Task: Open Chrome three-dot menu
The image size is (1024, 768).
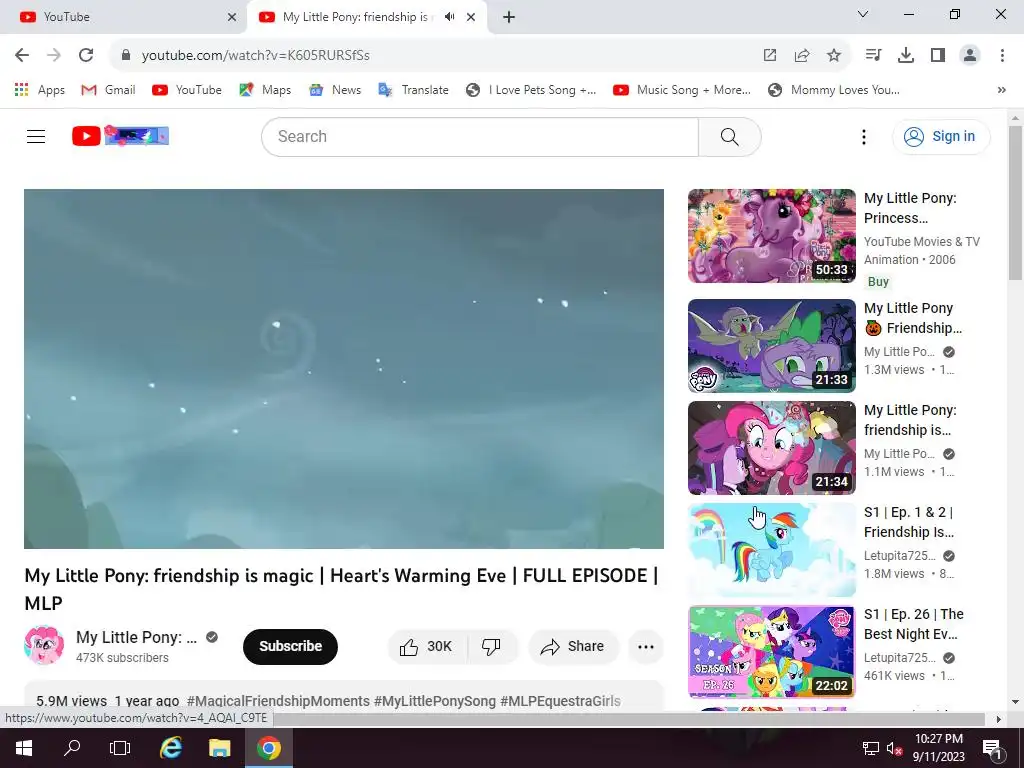Action: click(x=1002, y=56)
